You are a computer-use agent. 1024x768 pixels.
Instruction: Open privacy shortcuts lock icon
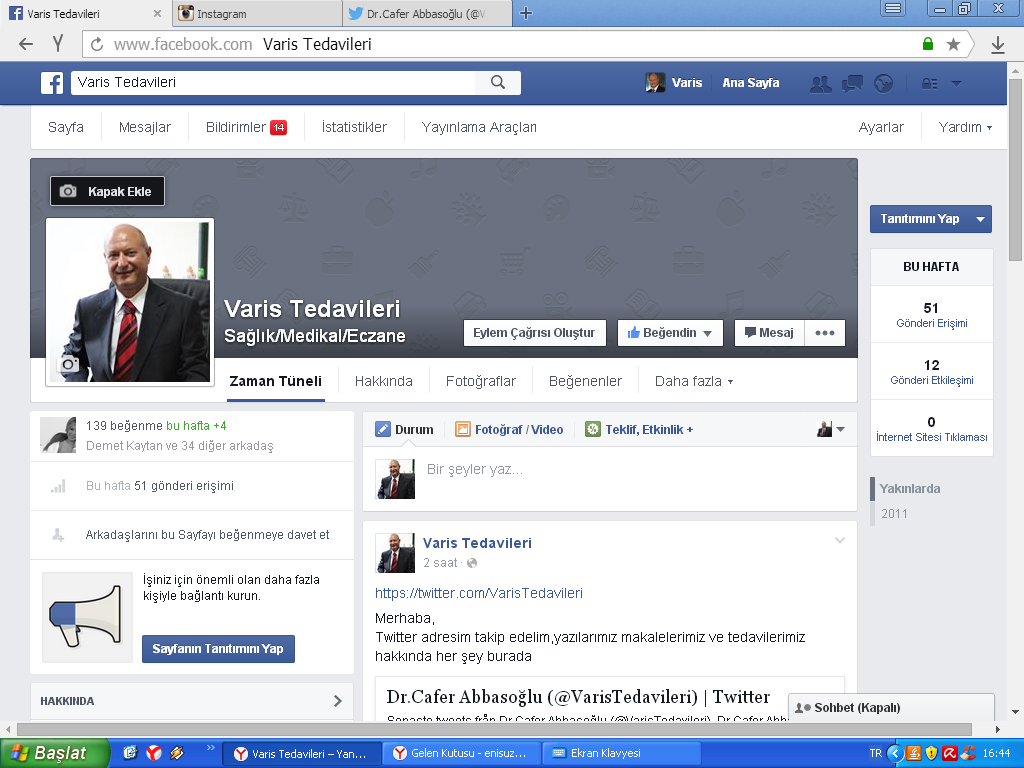pyautogui.click(x=929, y=83)
